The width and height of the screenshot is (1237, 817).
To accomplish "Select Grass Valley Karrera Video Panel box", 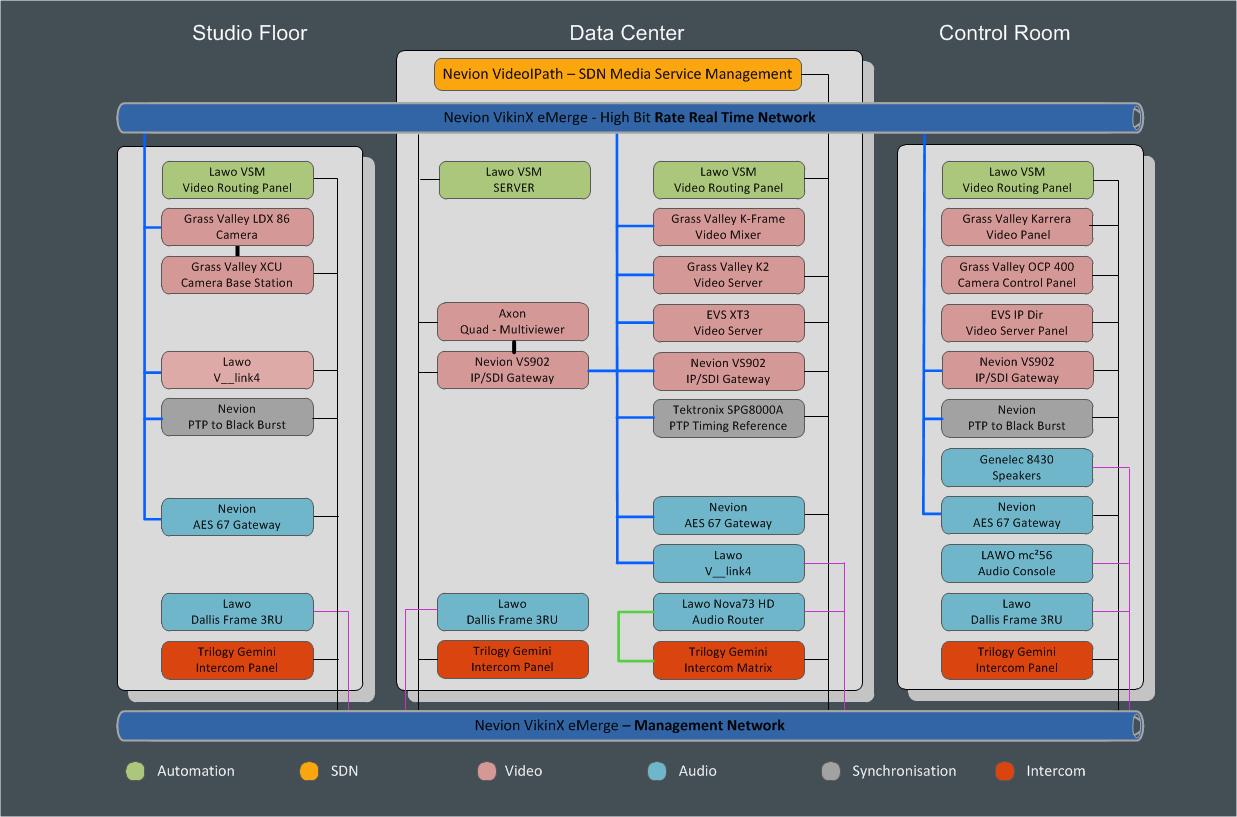I will (x=1017, y=227).
